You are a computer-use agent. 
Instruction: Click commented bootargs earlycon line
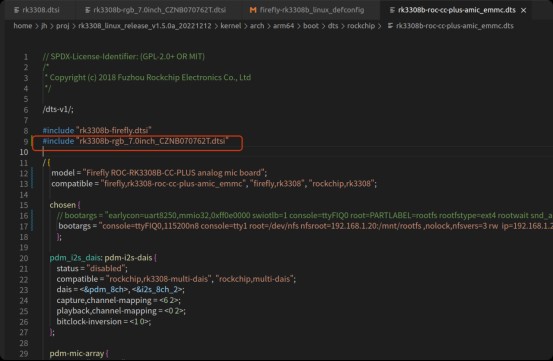pos(305,215)
